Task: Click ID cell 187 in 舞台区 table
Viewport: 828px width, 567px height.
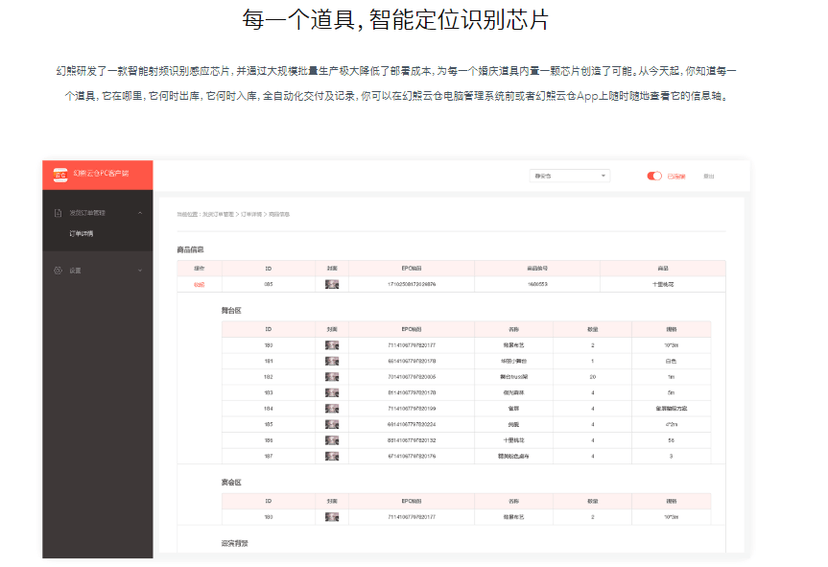Action: point(268,456)
